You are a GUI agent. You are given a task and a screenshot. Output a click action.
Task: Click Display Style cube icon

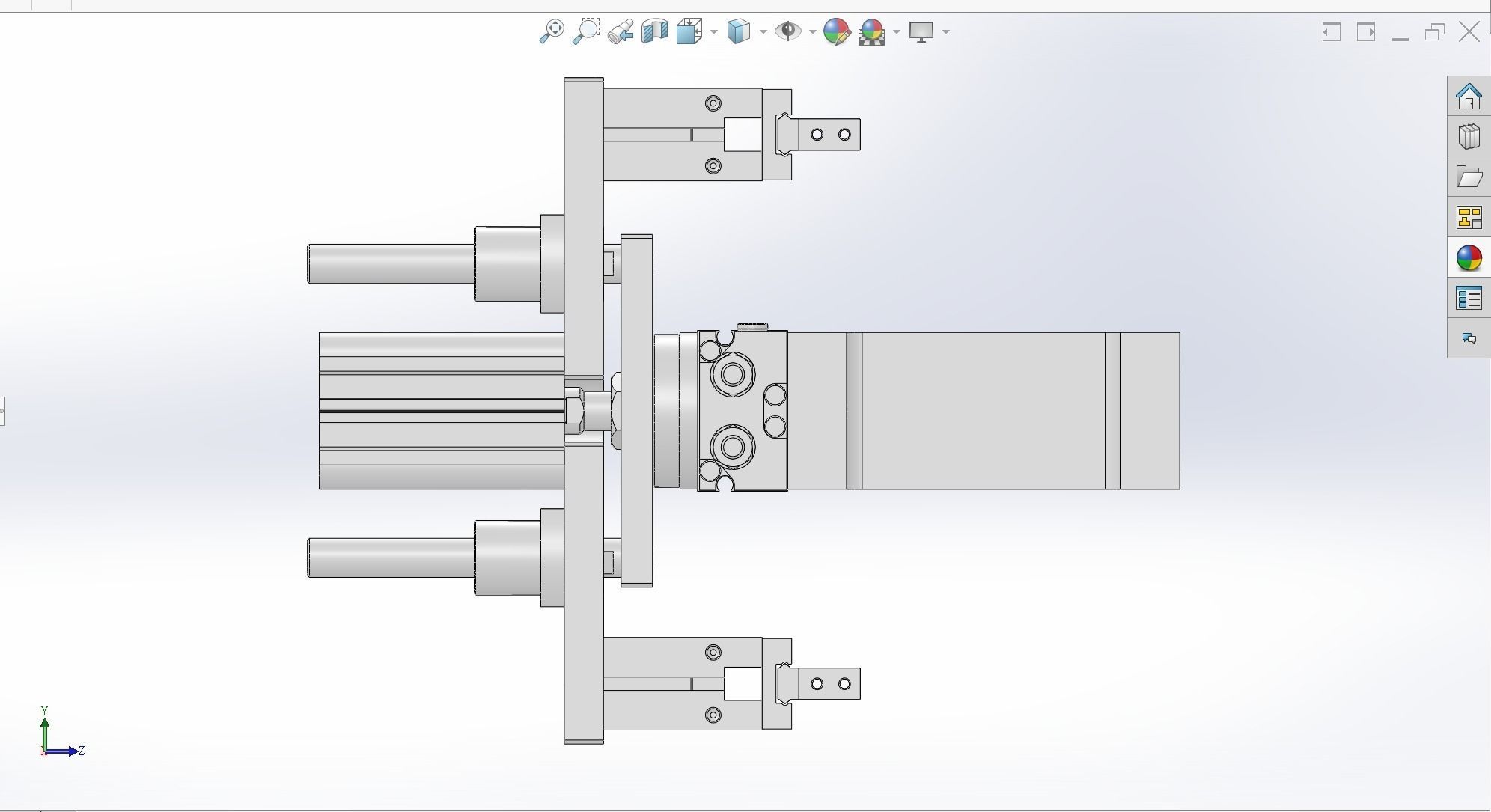click(x=738, y=31)
